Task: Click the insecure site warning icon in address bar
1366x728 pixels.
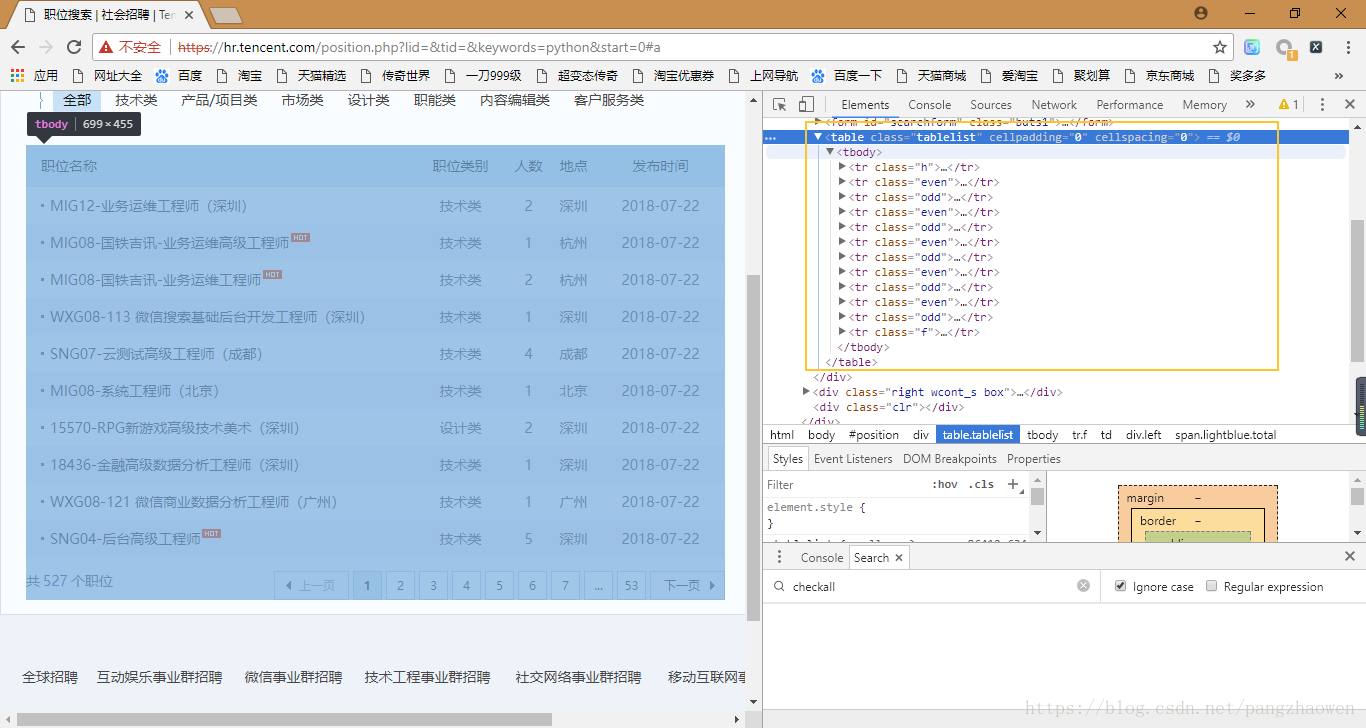Action: click(107, 47)
